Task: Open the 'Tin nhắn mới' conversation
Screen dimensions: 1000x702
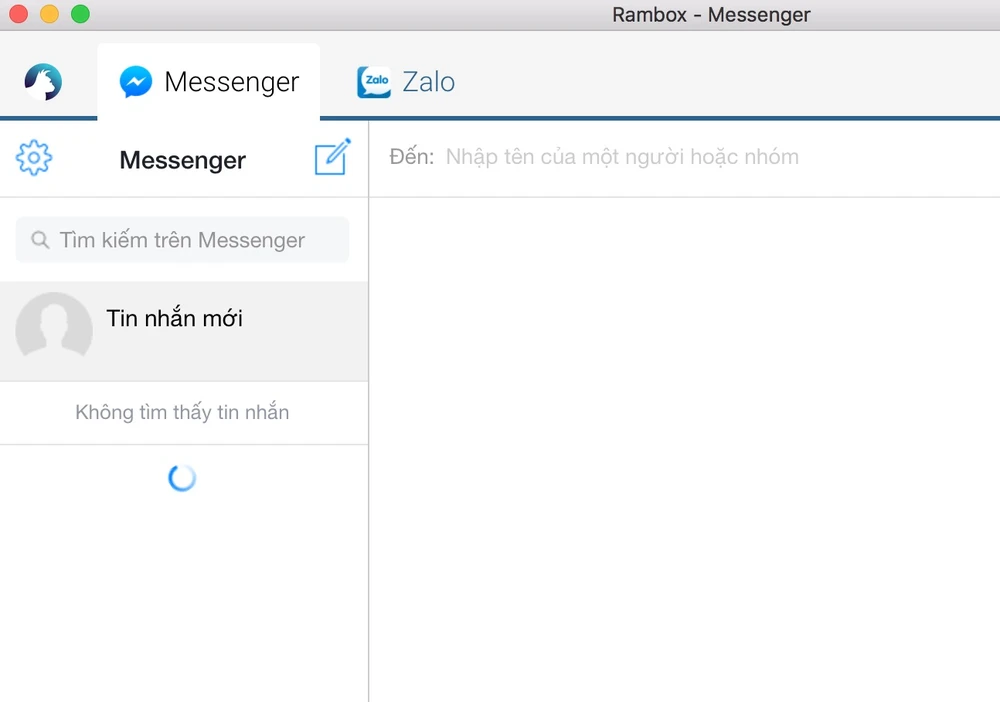Action: pos(175,319)
